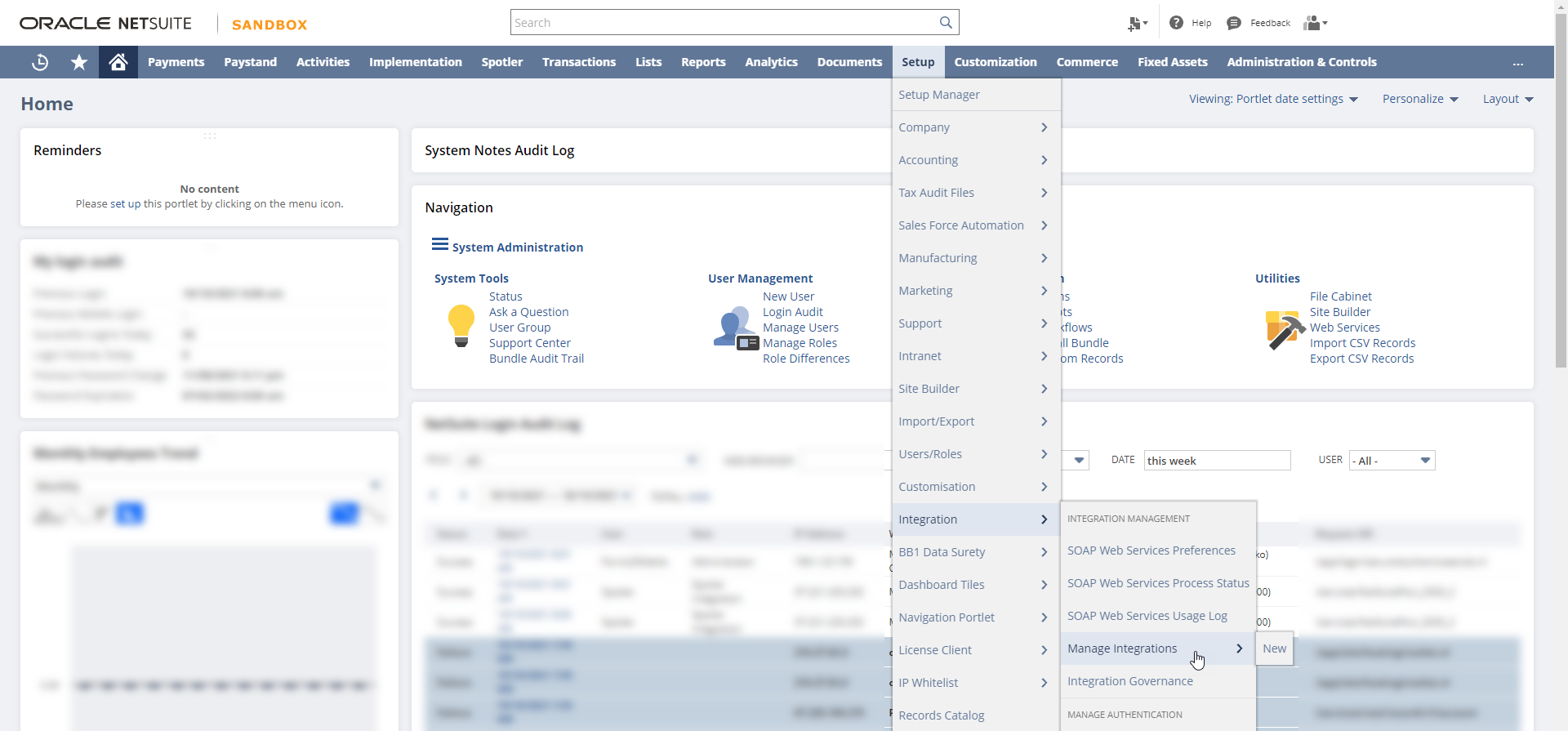
Task: Click Reminders portlet drag handle
Action: point(210,136)
